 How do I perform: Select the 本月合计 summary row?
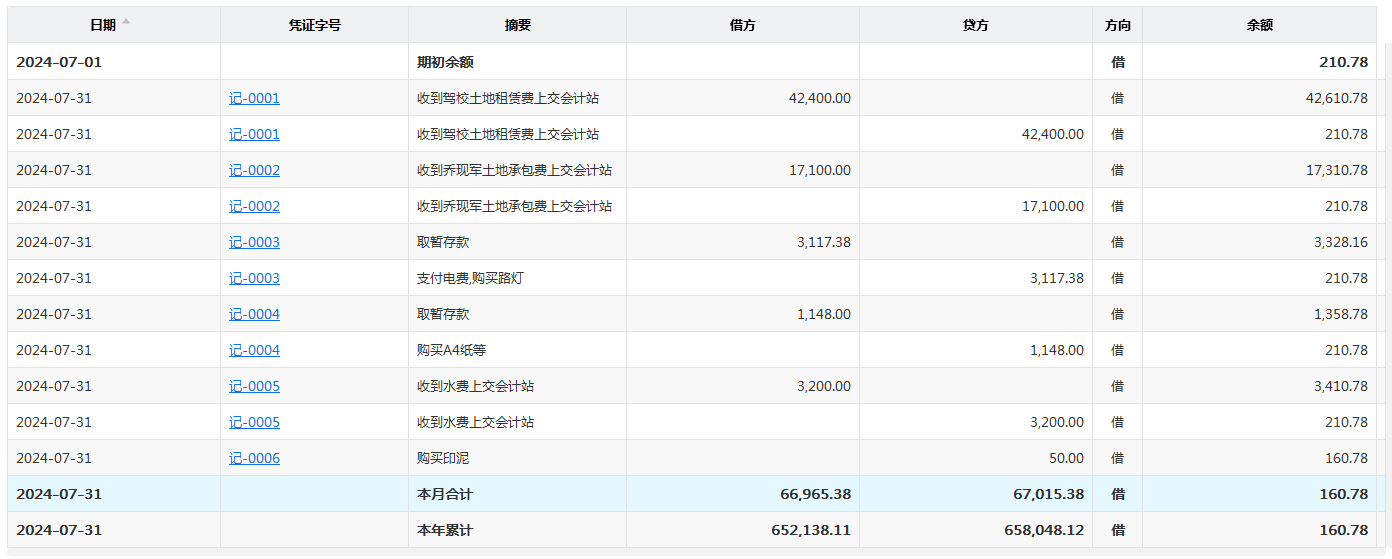point(445,494)
